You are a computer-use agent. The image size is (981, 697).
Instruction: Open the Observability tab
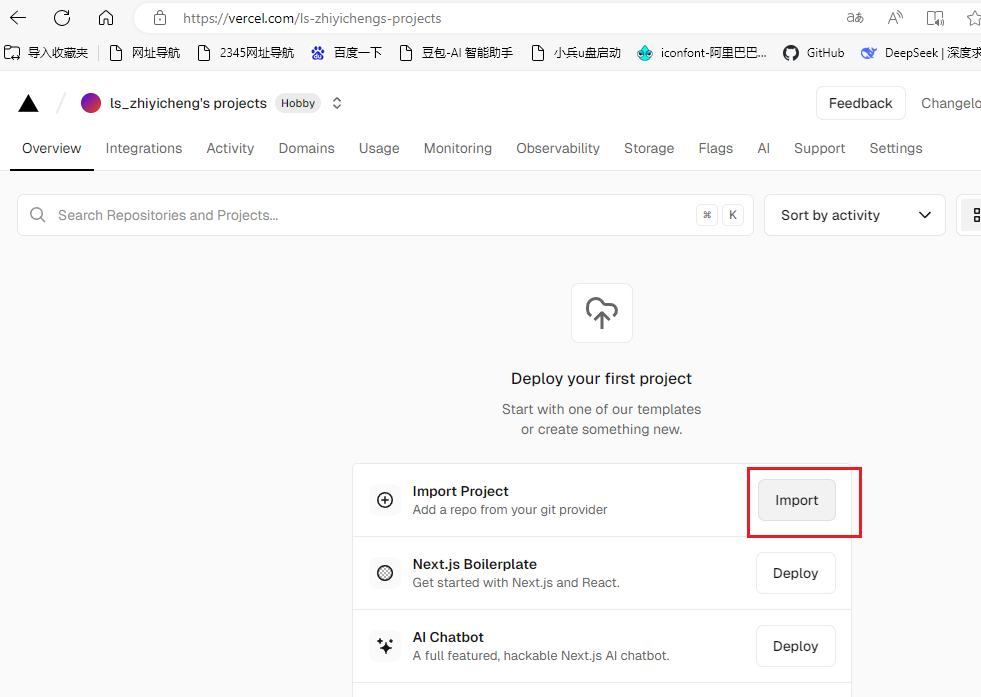558,148
